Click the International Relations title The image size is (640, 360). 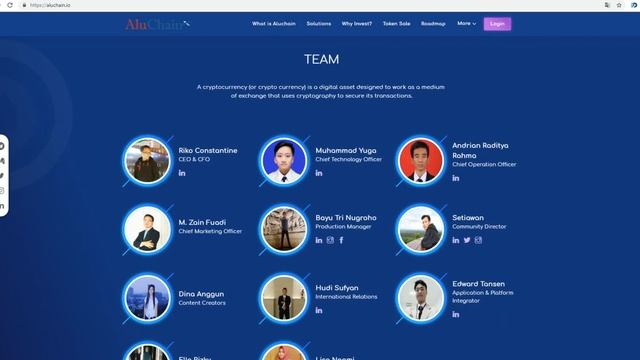click(346, 297)
